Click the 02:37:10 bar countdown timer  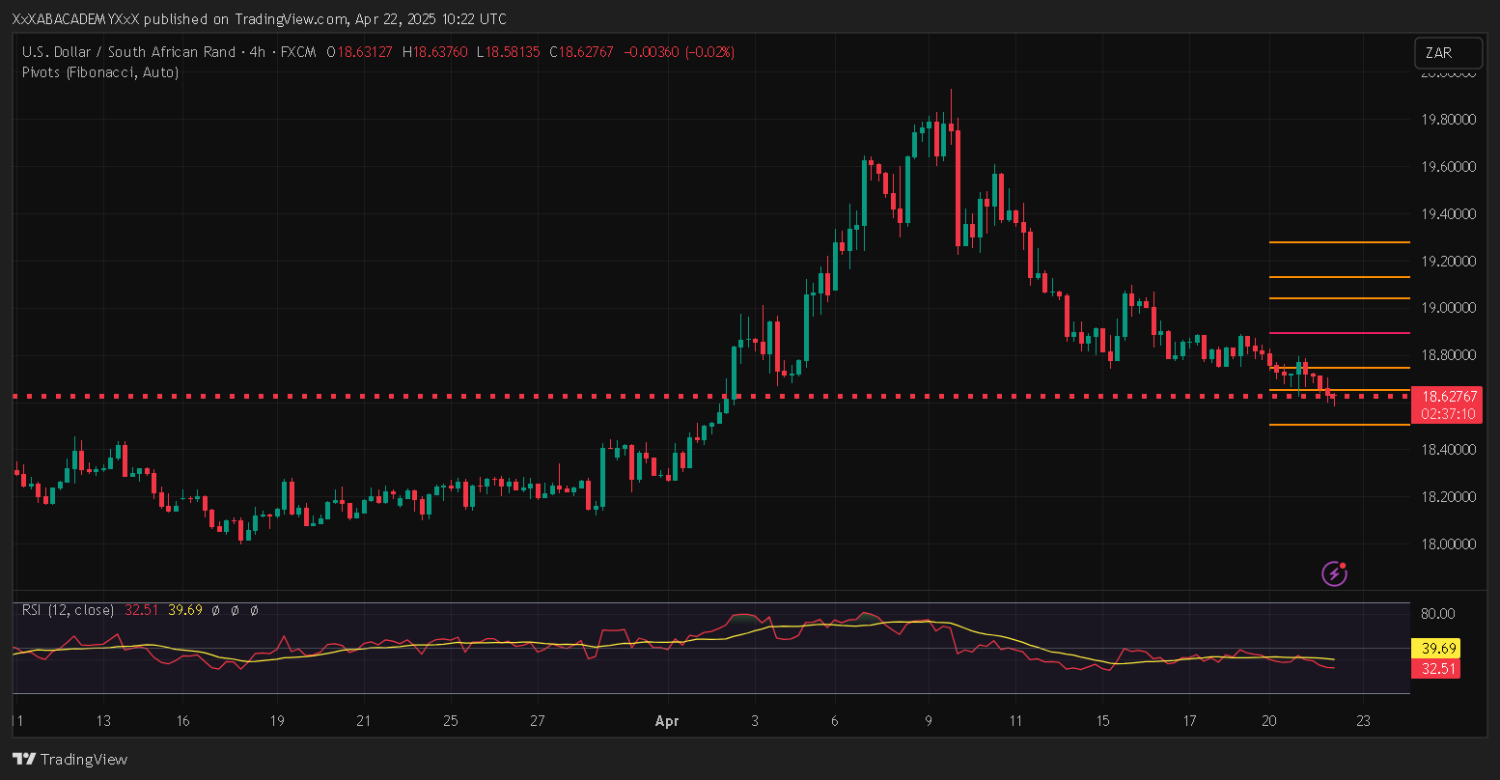(1444, 413)
